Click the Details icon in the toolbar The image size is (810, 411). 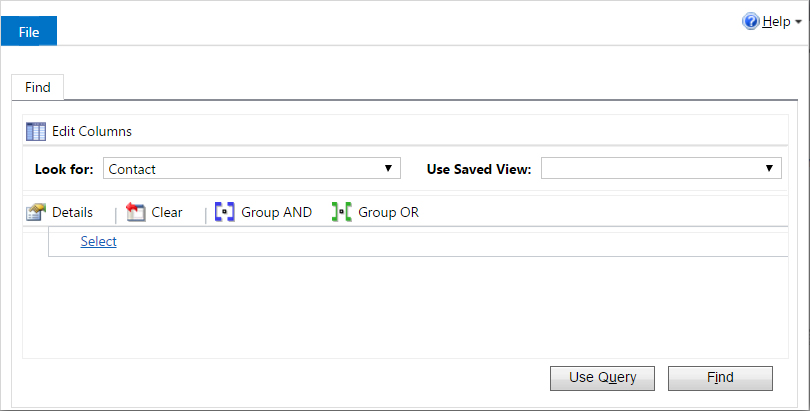[36, 212]
